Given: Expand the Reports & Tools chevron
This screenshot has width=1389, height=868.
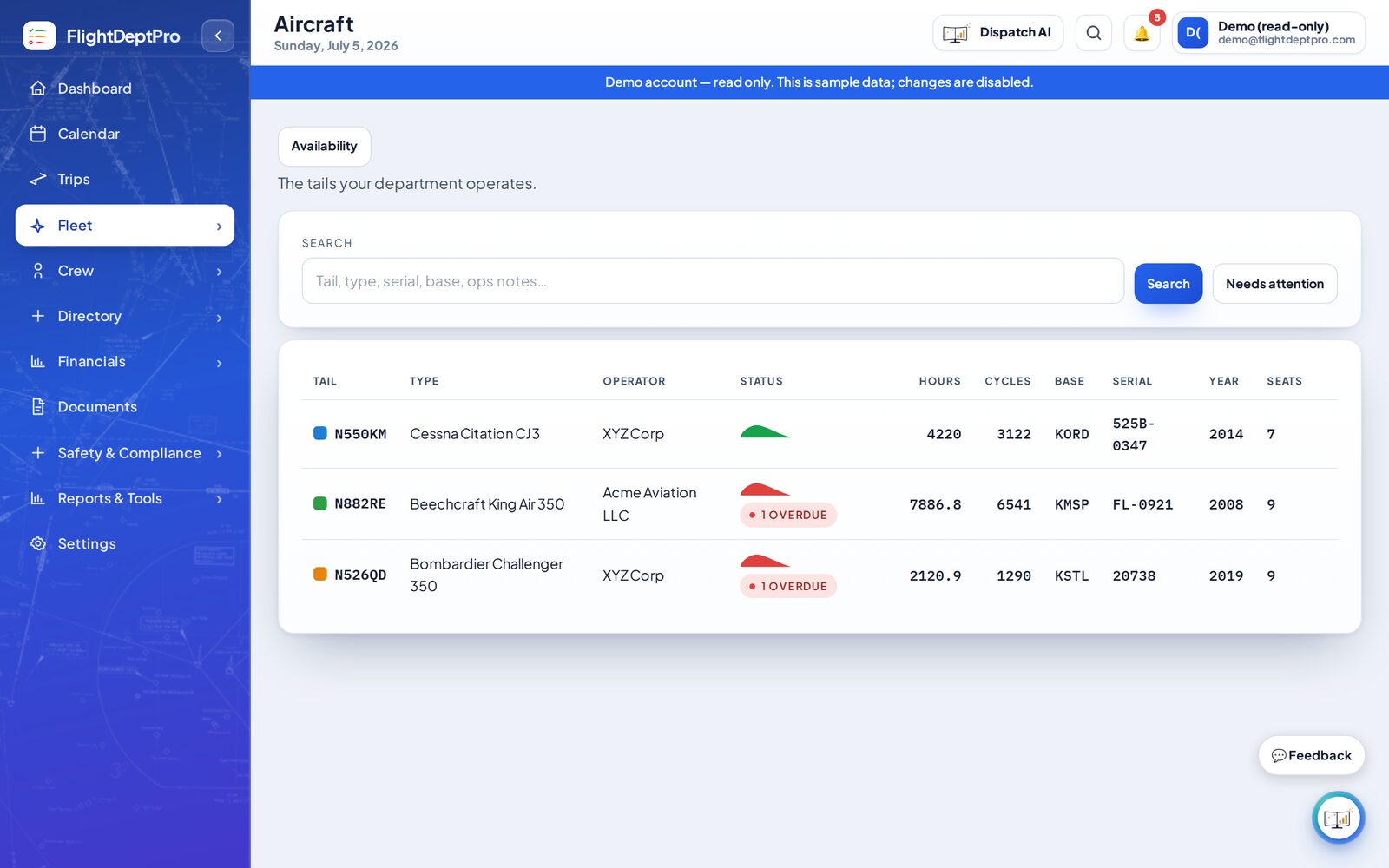Looking at the screenshot, I should (x=219, y=499).
